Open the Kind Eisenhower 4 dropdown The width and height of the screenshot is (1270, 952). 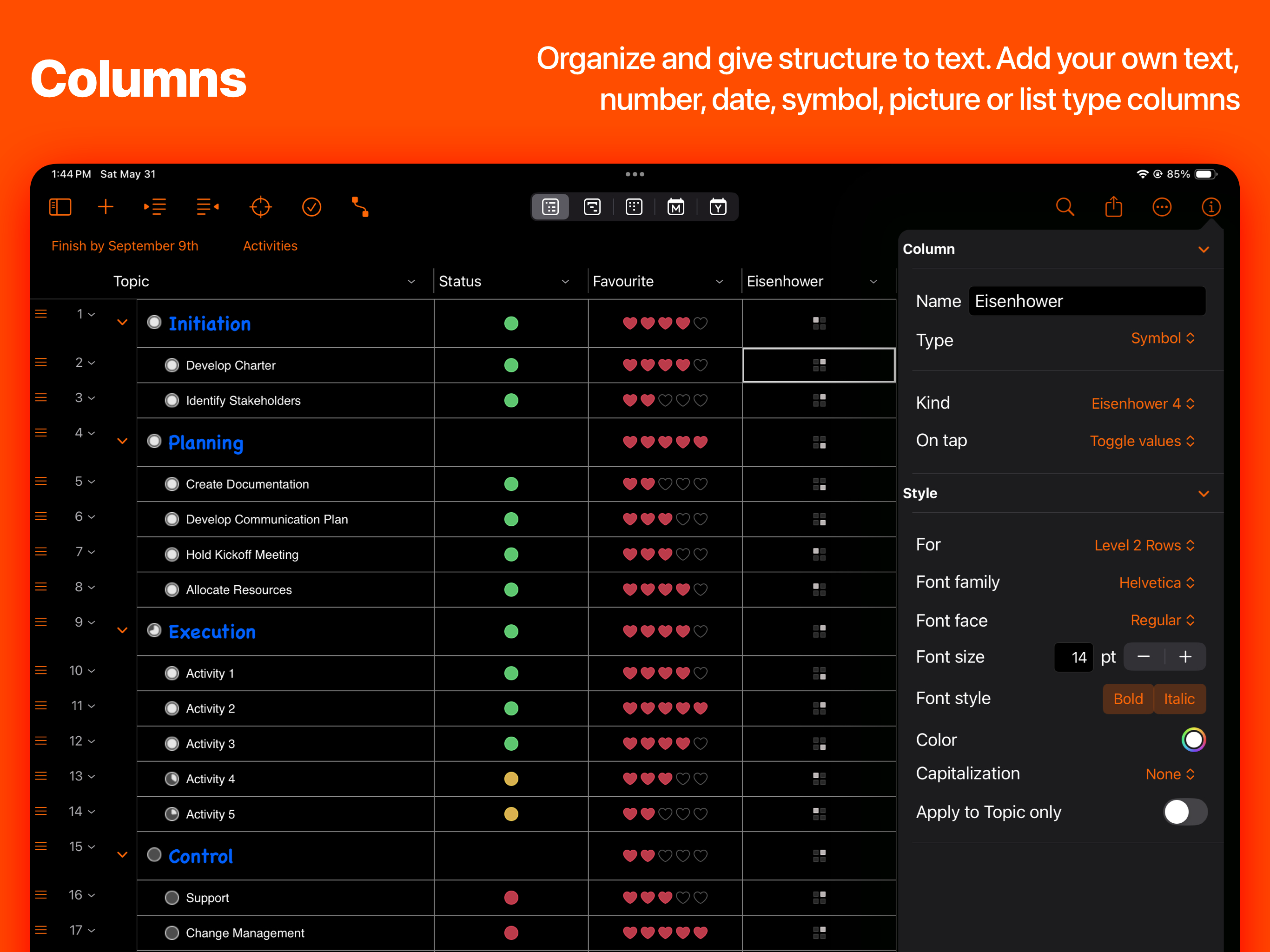[x=1143, y=403]
